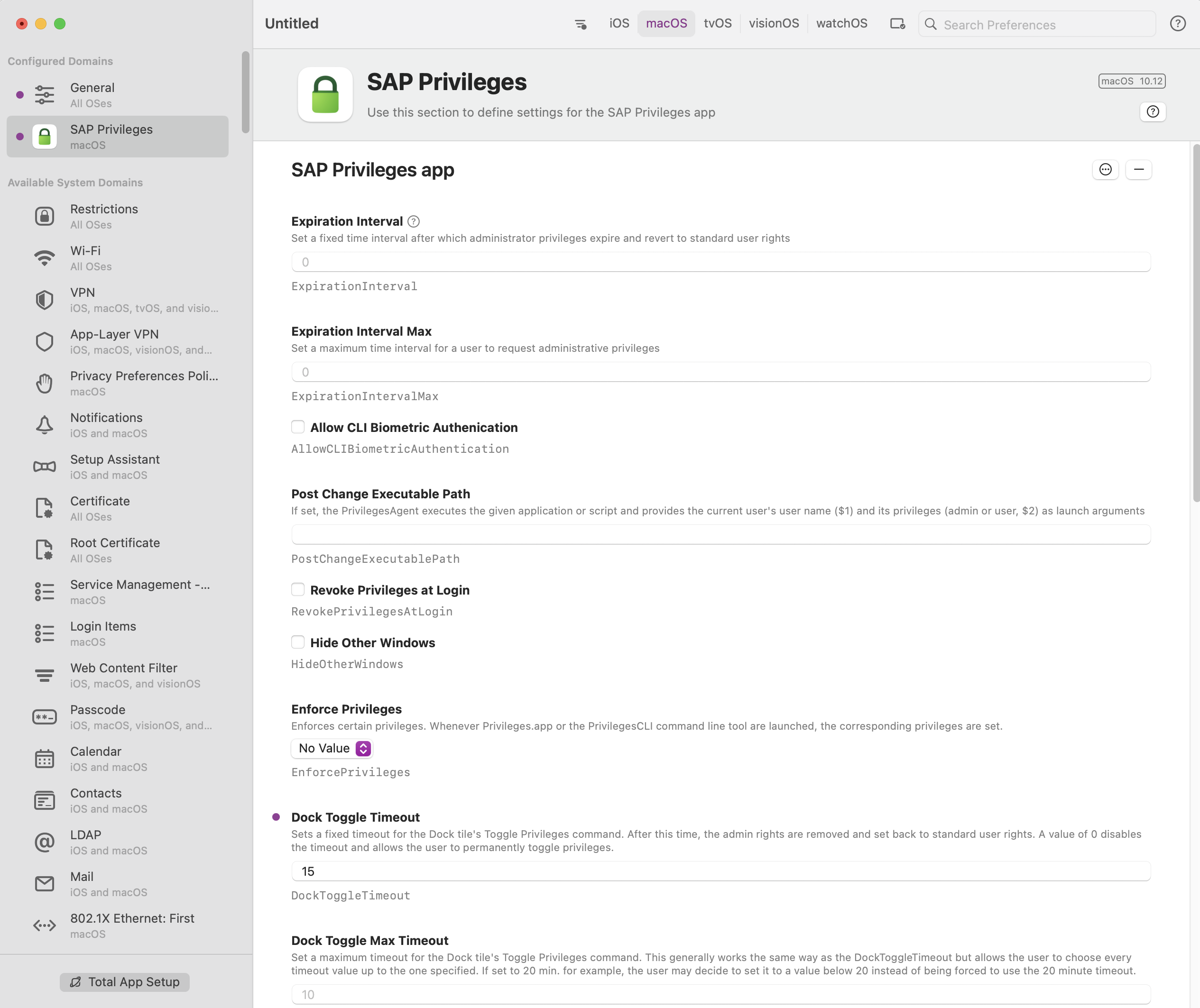1200x1008 pixels.
Task: Click the Expiration Interval Max input field
Action: [720, 372]
